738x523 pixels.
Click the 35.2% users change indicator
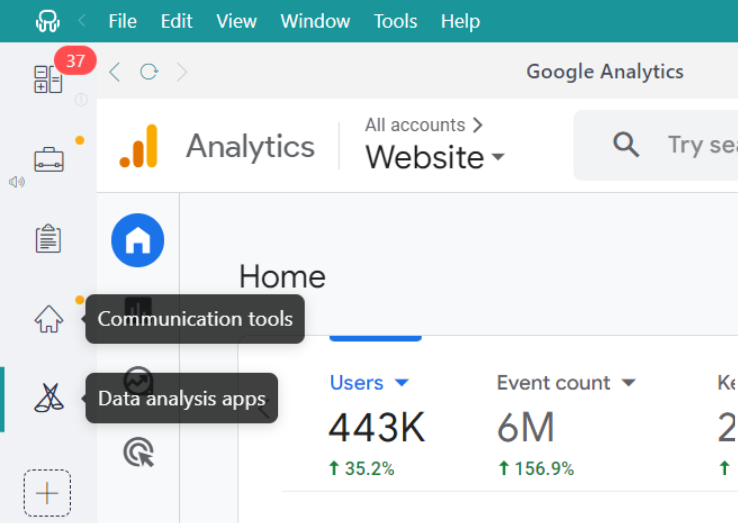(361, 468)
